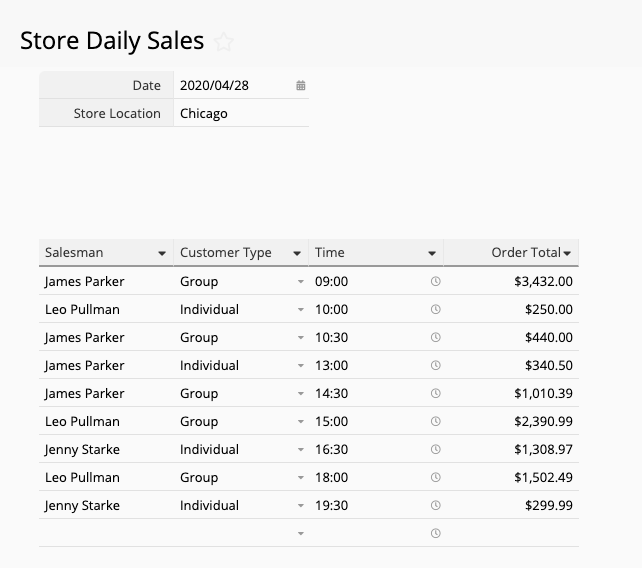
Task: Open clock picker for 14:30 row
Action: coord(436,393)
